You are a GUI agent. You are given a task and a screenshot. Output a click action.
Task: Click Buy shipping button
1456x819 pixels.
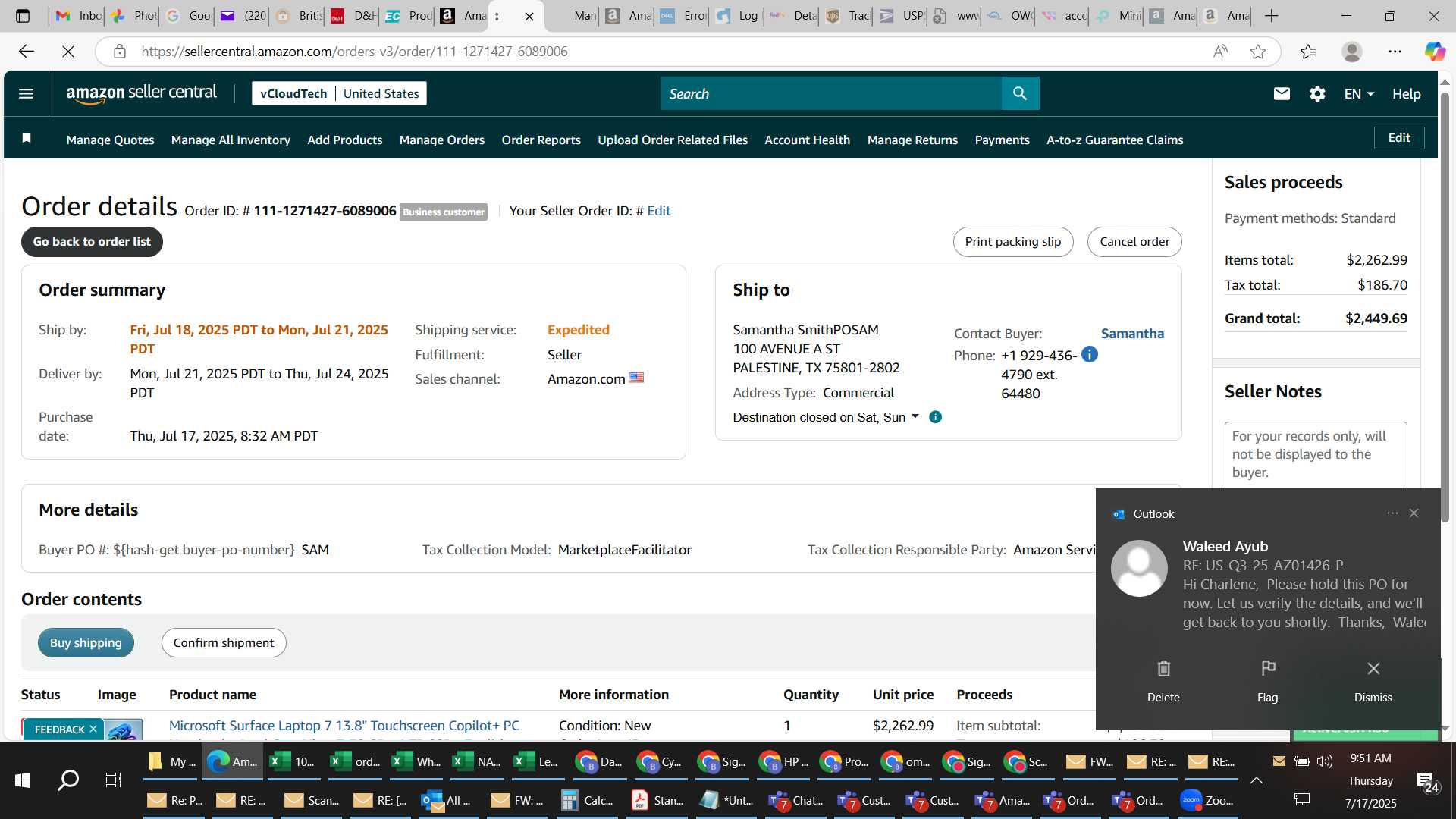pos(86,642)
